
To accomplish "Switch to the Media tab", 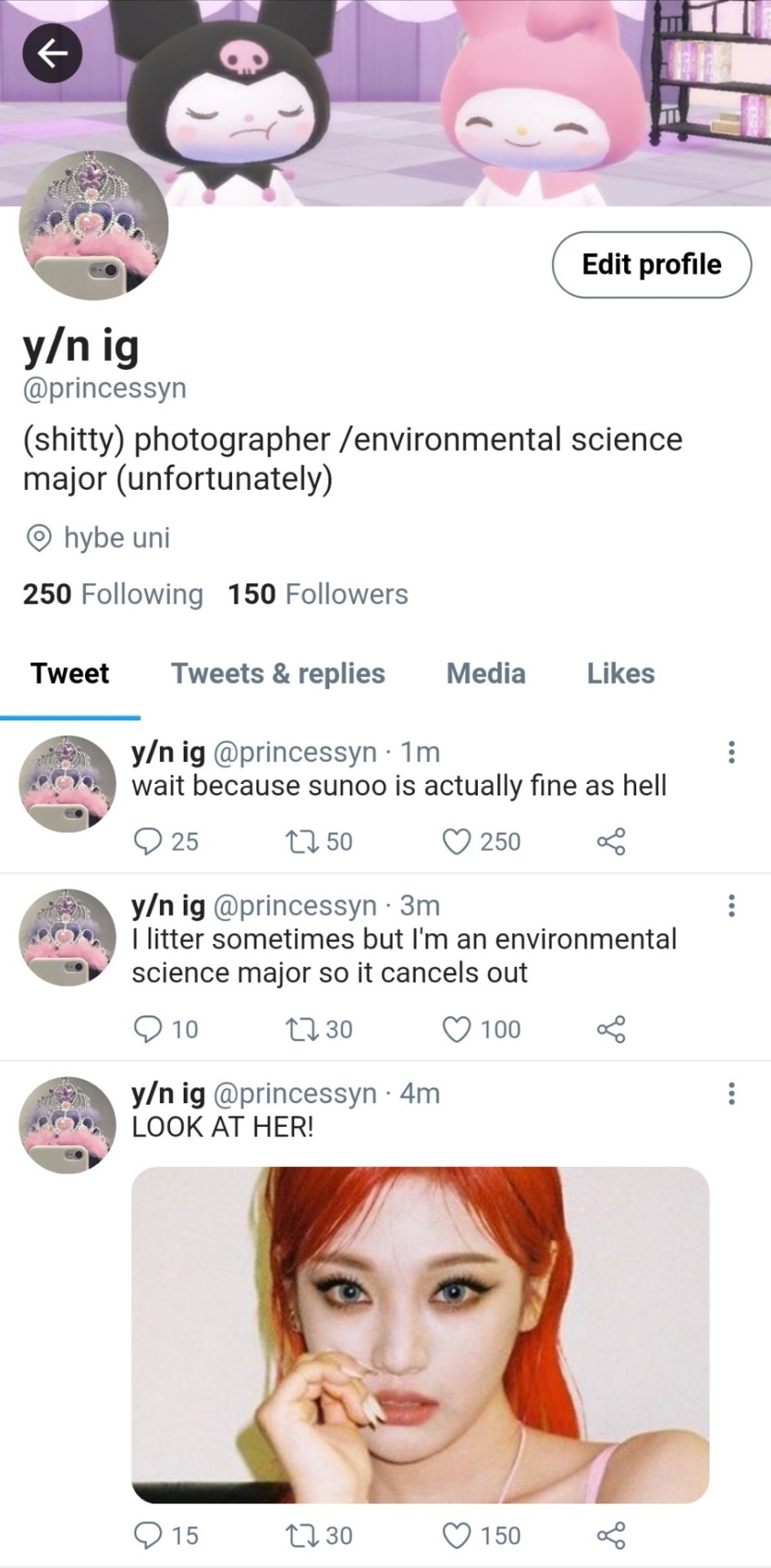I will [486, 674].
